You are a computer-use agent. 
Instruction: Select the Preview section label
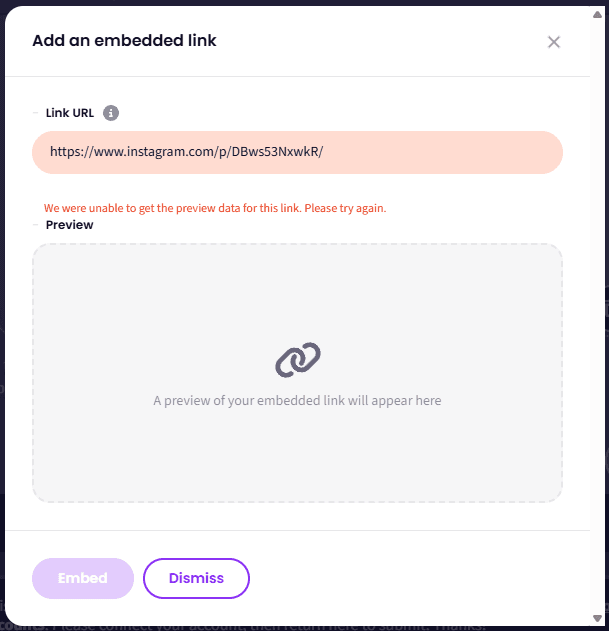tap(70, 225)
